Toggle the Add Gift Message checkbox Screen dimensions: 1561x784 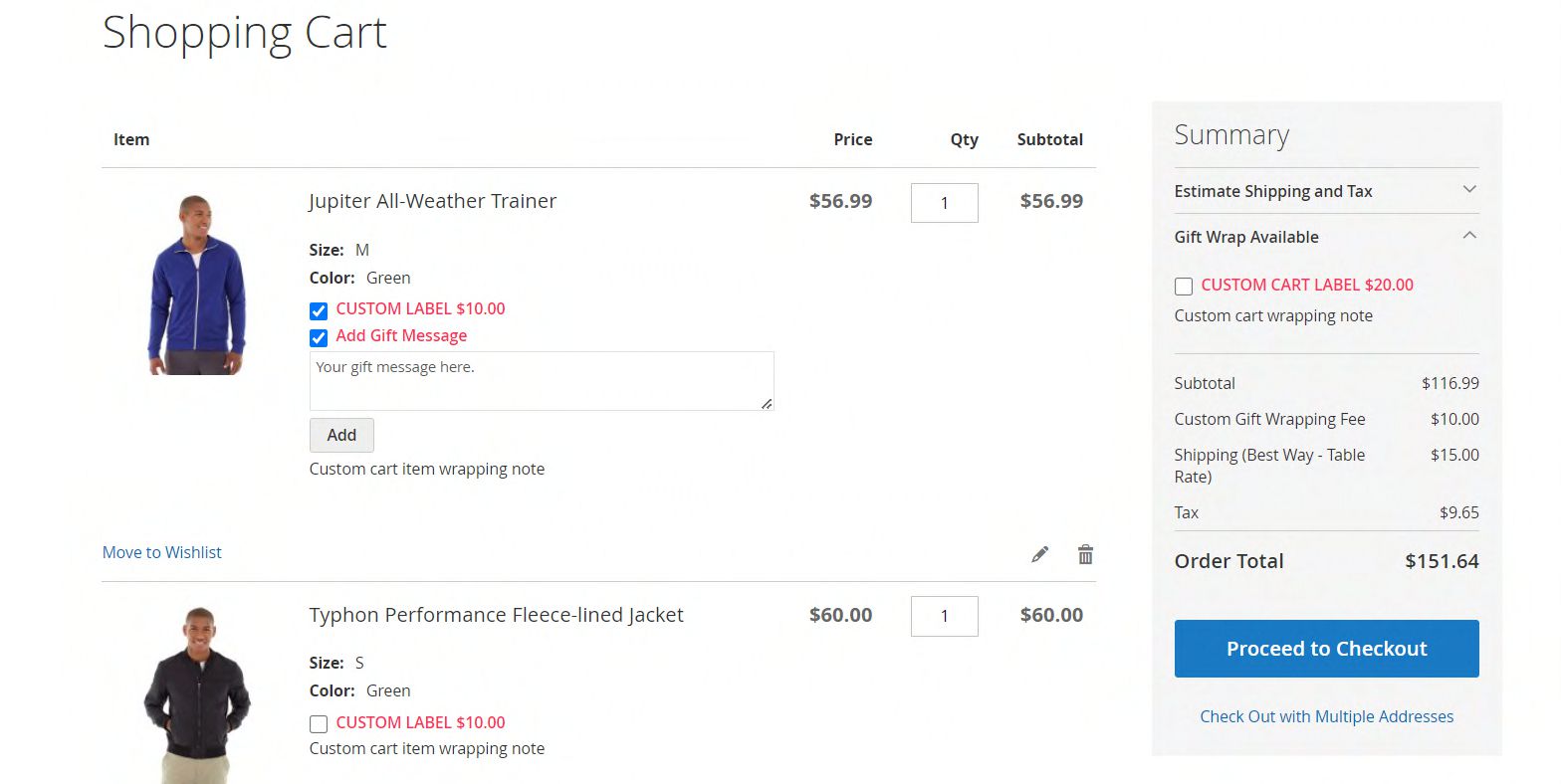pos(319,338)
